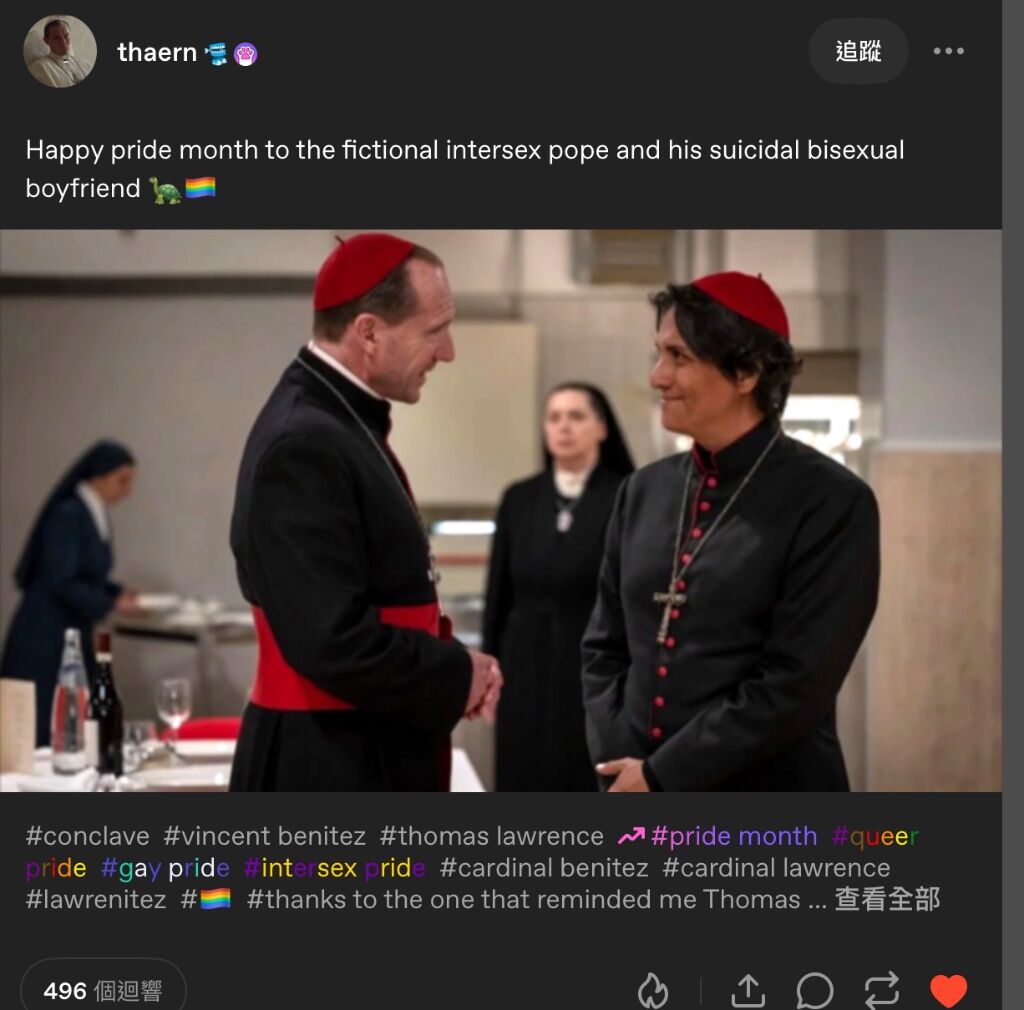The width and height of the screenshot is (1024, 1010).
Task: Open the #lawrenitez tag
Action: [x=96, y=899]
